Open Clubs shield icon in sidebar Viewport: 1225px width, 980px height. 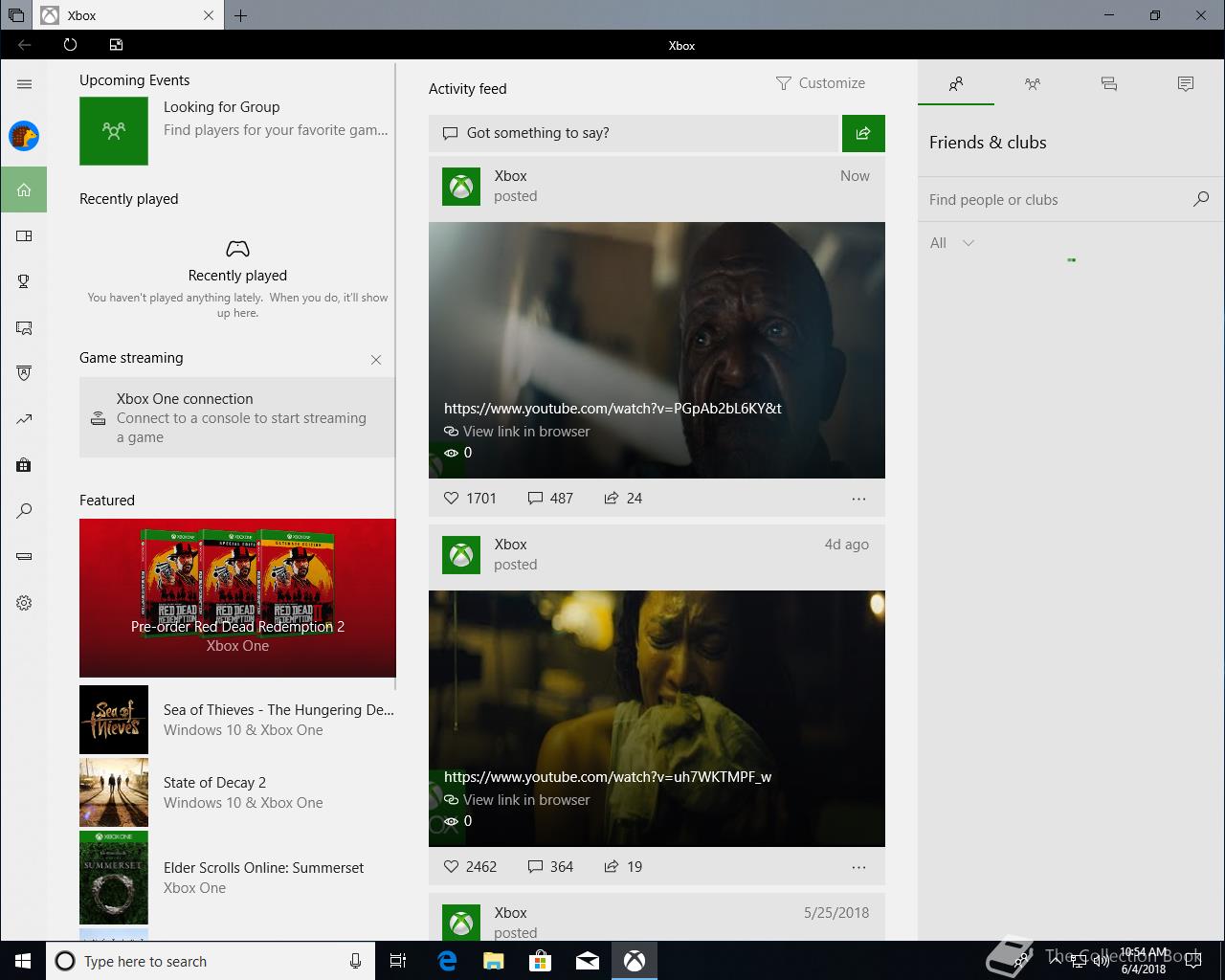(x=24, y=373)
